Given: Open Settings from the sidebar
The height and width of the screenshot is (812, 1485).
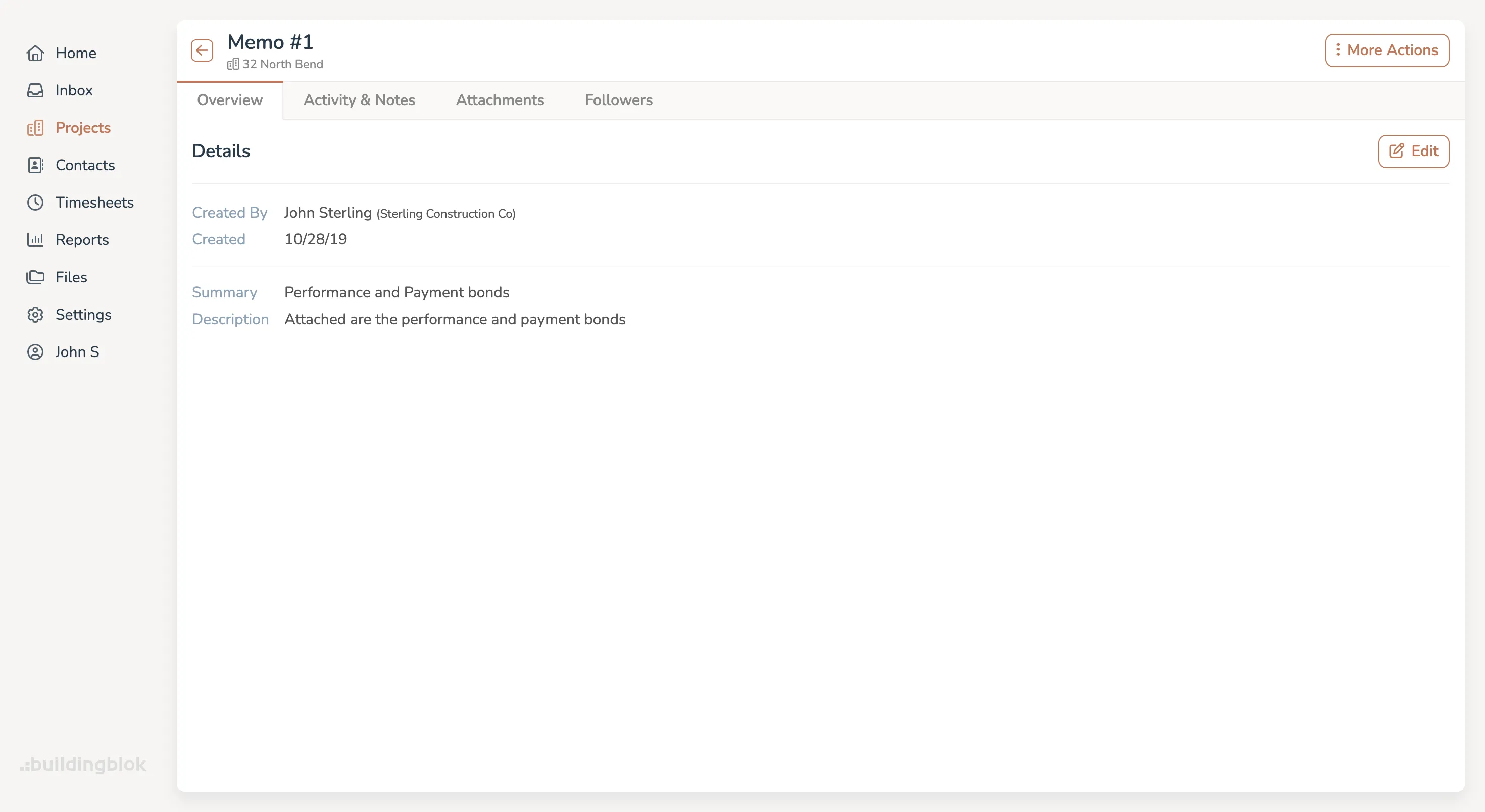Looking at the screenshot, I should [83, 314].
